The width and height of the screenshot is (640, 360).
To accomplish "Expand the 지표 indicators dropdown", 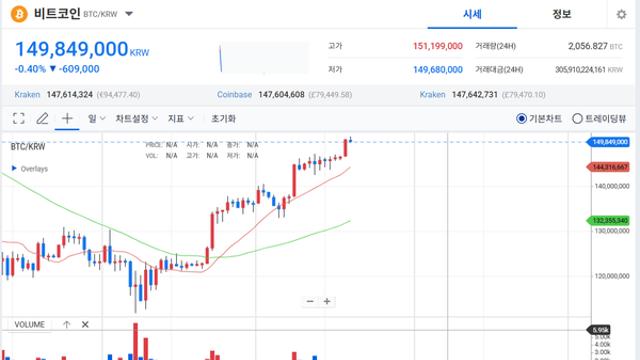I will tap(180, 118).
